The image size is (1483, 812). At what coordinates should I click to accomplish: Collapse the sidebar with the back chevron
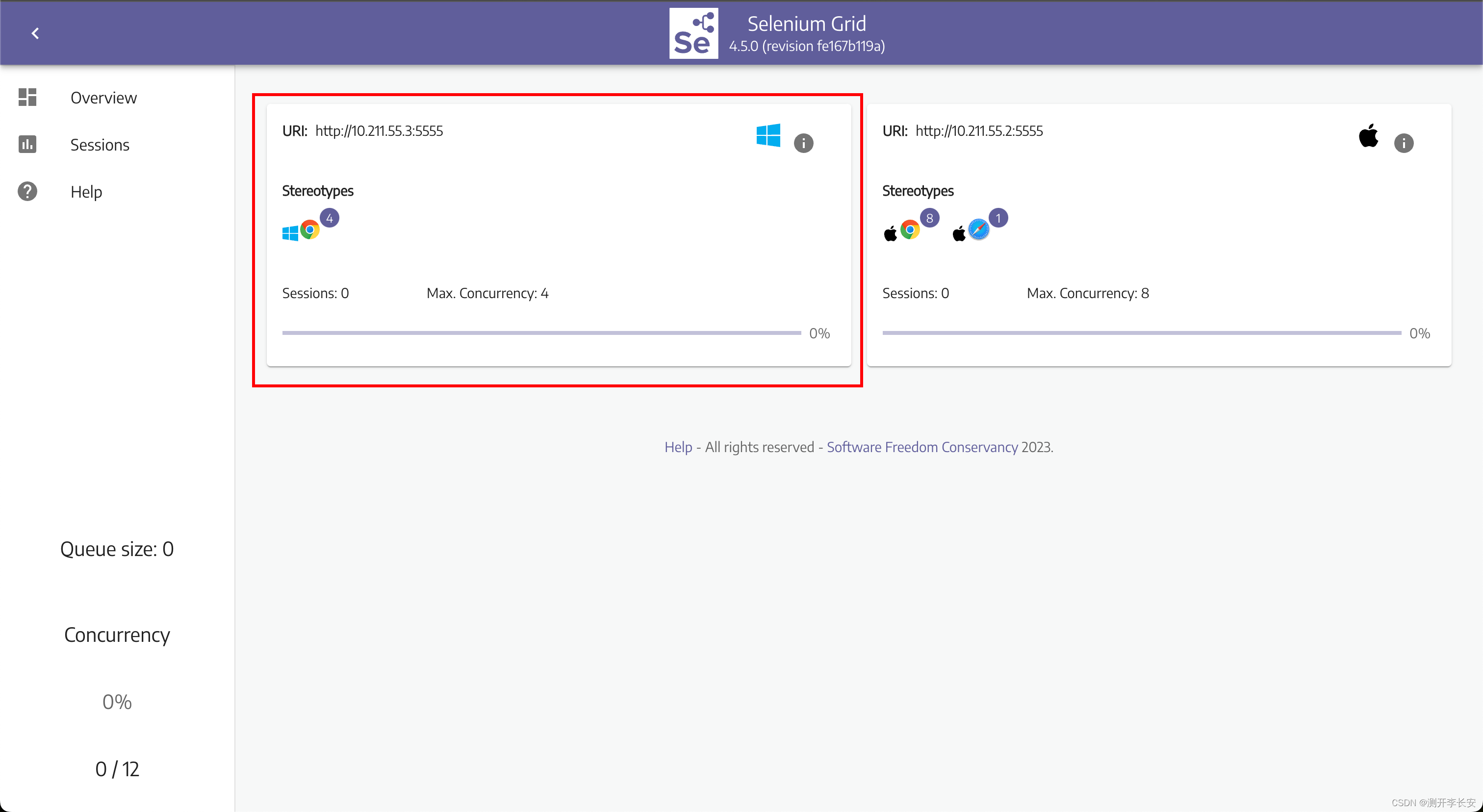pos(35,33)
